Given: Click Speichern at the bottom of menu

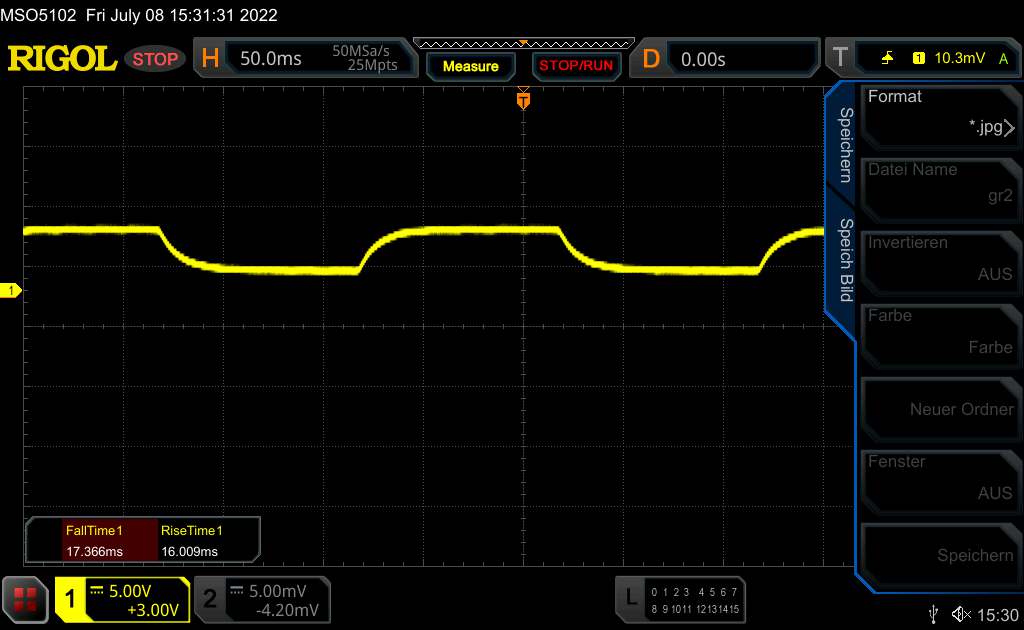Looking at the screenshot, I should (x=940, y=555).
